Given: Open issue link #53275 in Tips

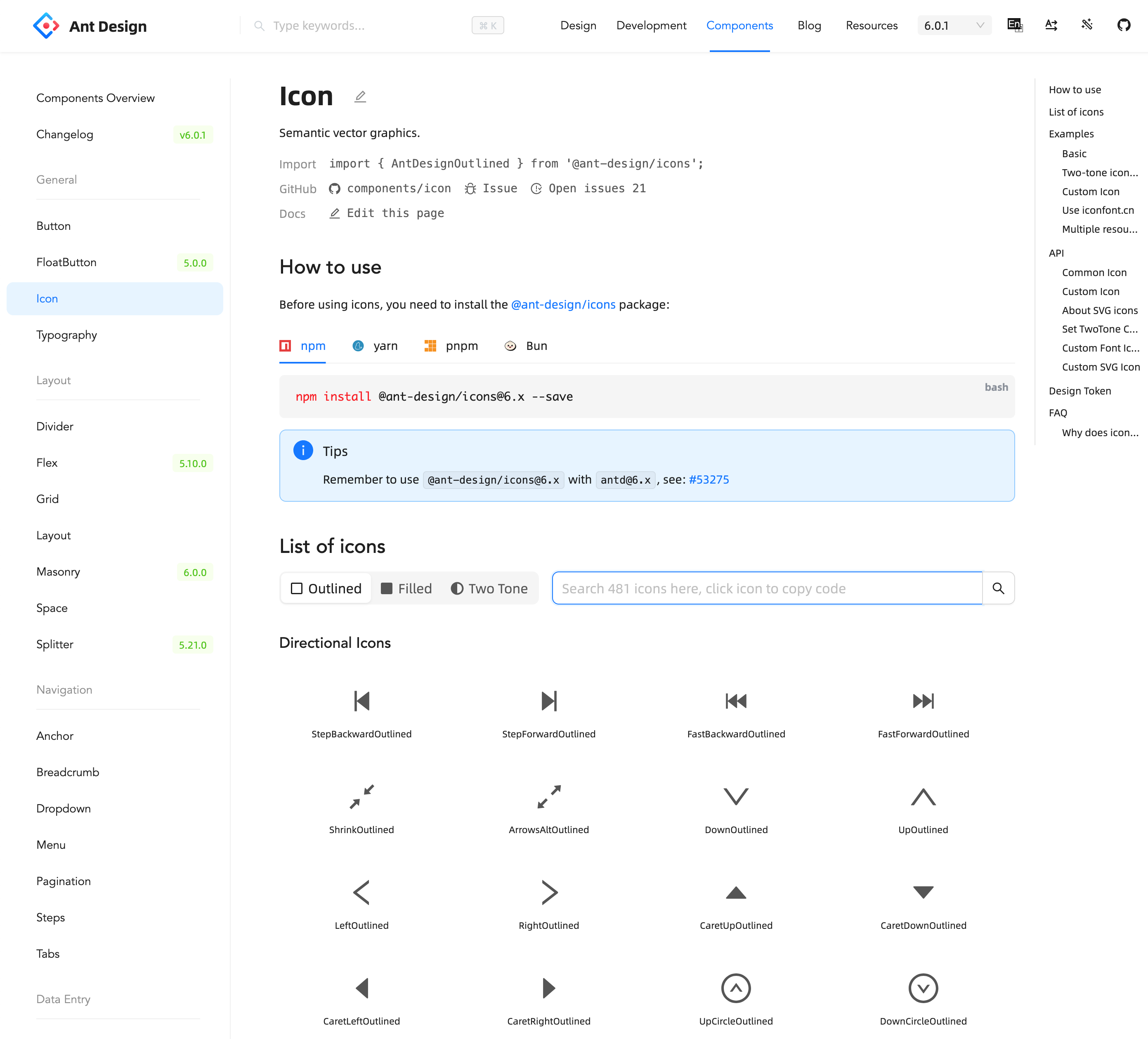Looking at the screenshot, I should (709, 479).
